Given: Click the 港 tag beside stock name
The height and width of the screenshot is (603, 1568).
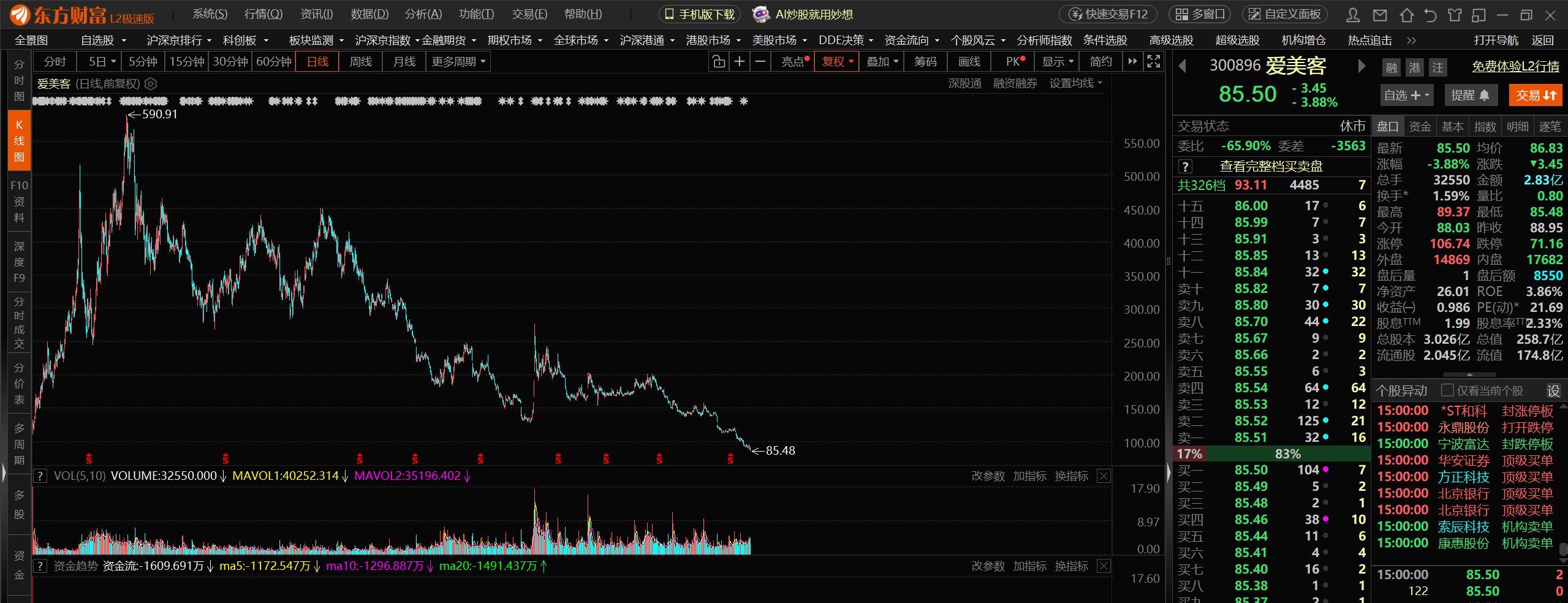Looking at the screenshot, I should point(1414,67).
